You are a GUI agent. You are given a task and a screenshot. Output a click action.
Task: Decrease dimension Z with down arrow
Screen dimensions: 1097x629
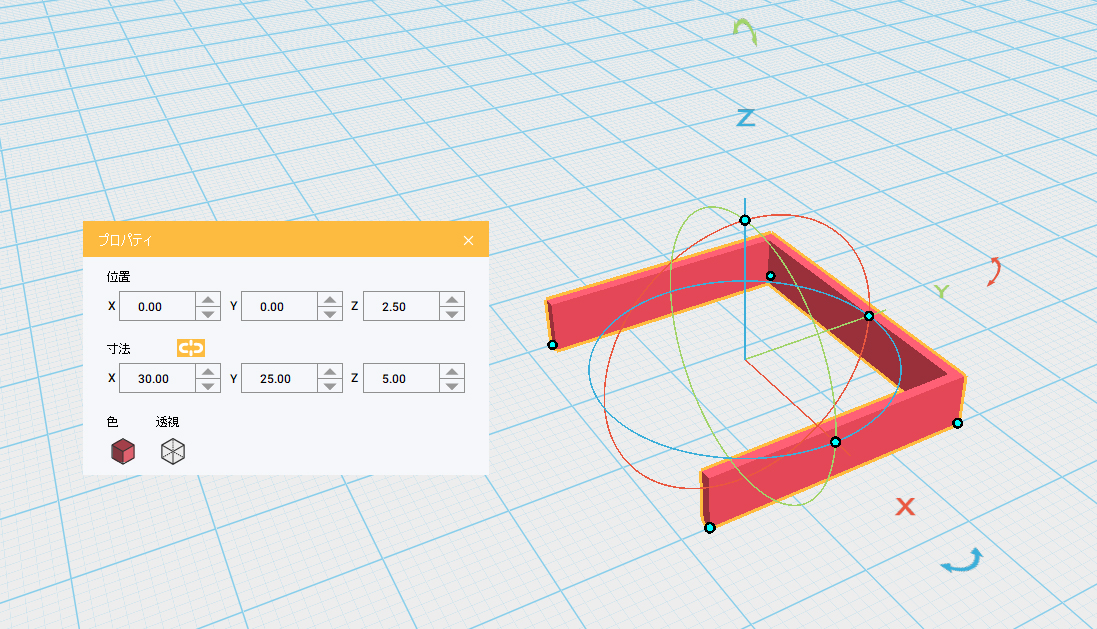[x=452, y=386]
